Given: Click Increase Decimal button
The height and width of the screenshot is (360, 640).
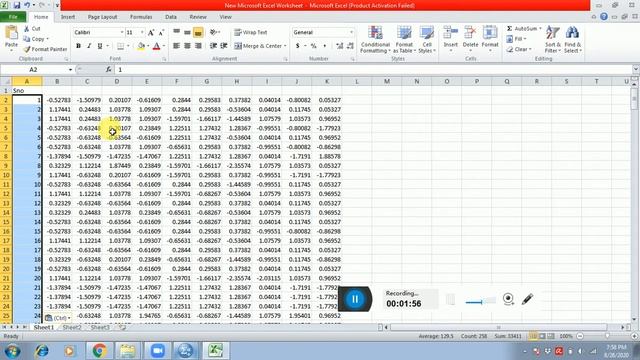Looking at the screenshot, I should click(340, 46).
